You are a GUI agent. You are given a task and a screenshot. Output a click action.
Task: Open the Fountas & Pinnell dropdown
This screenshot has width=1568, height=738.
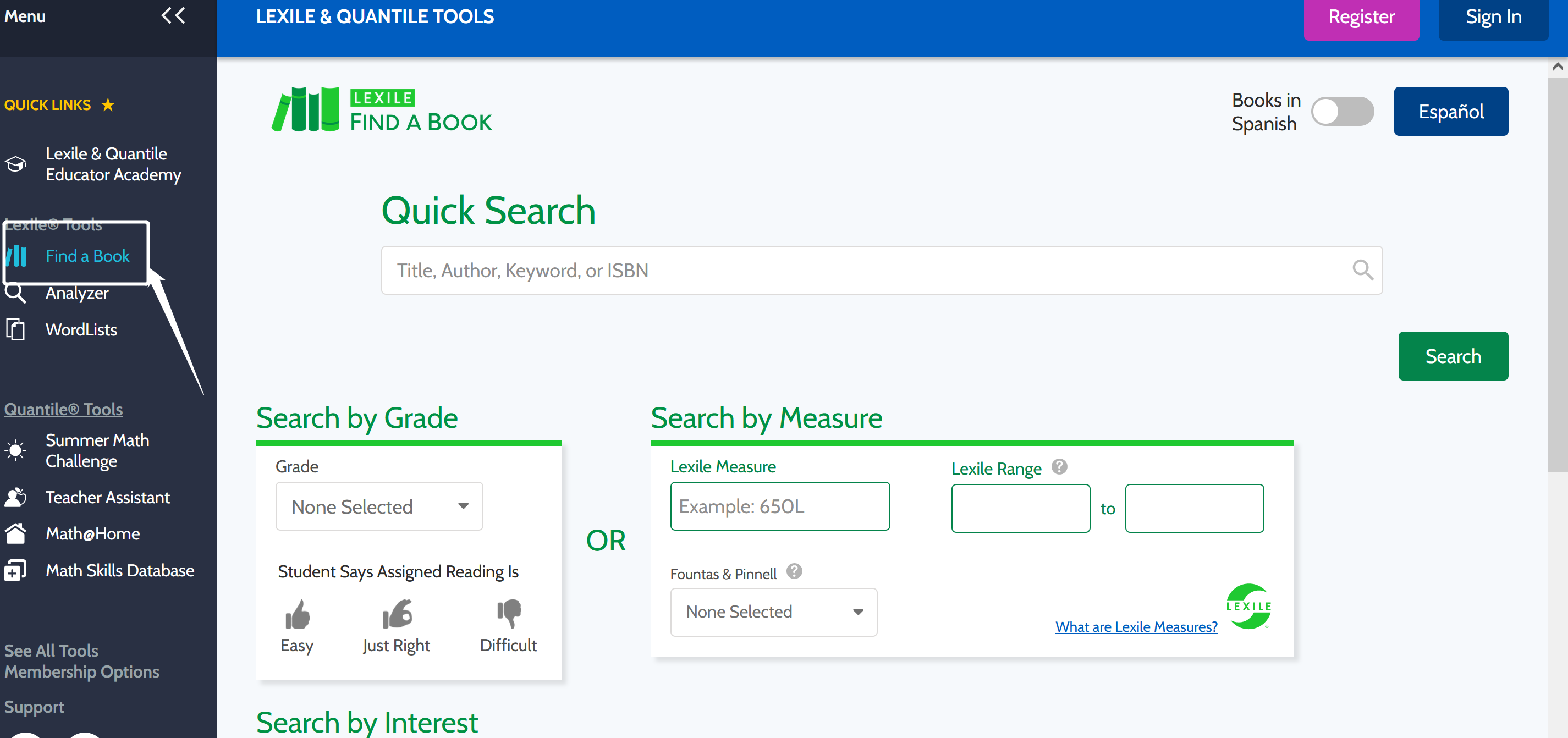773,612
